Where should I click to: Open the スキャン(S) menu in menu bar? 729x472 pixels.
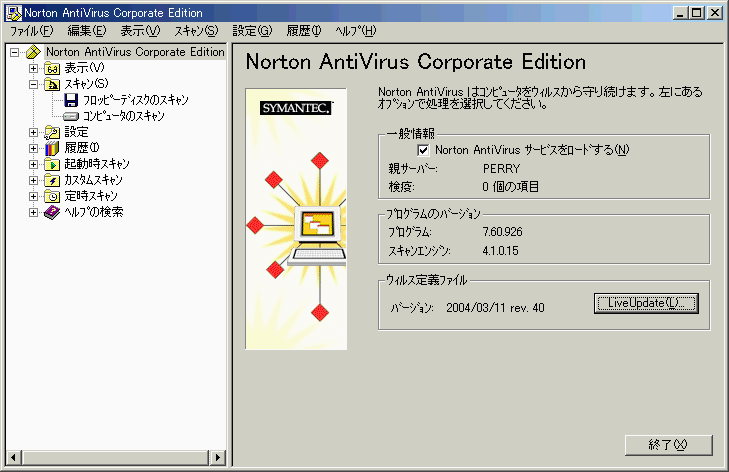pos(197,31)
